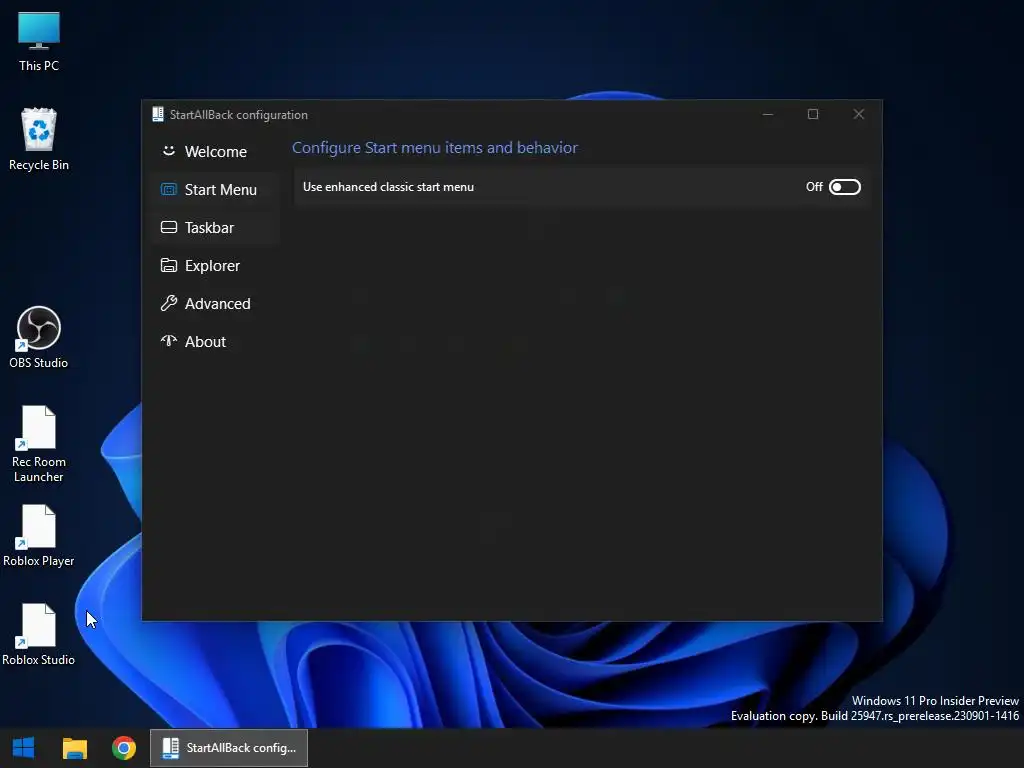Image resolution: width=1024 pixels, height=768 pixels.
Task: Click the 'Use enhanced classic start menu' label
Action: coord(388,187)
